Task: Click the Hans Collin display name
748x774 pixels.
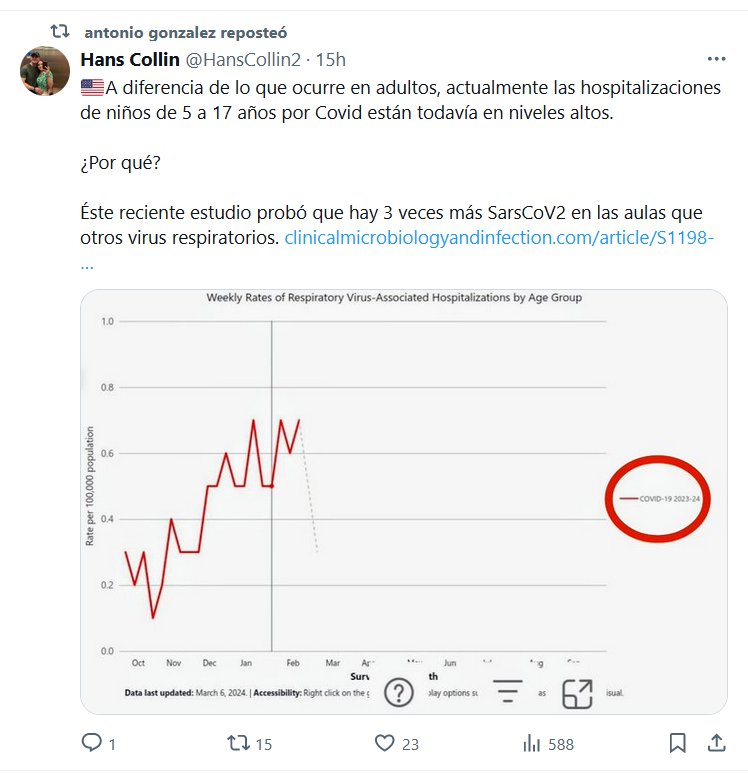Action: (130, 59)
